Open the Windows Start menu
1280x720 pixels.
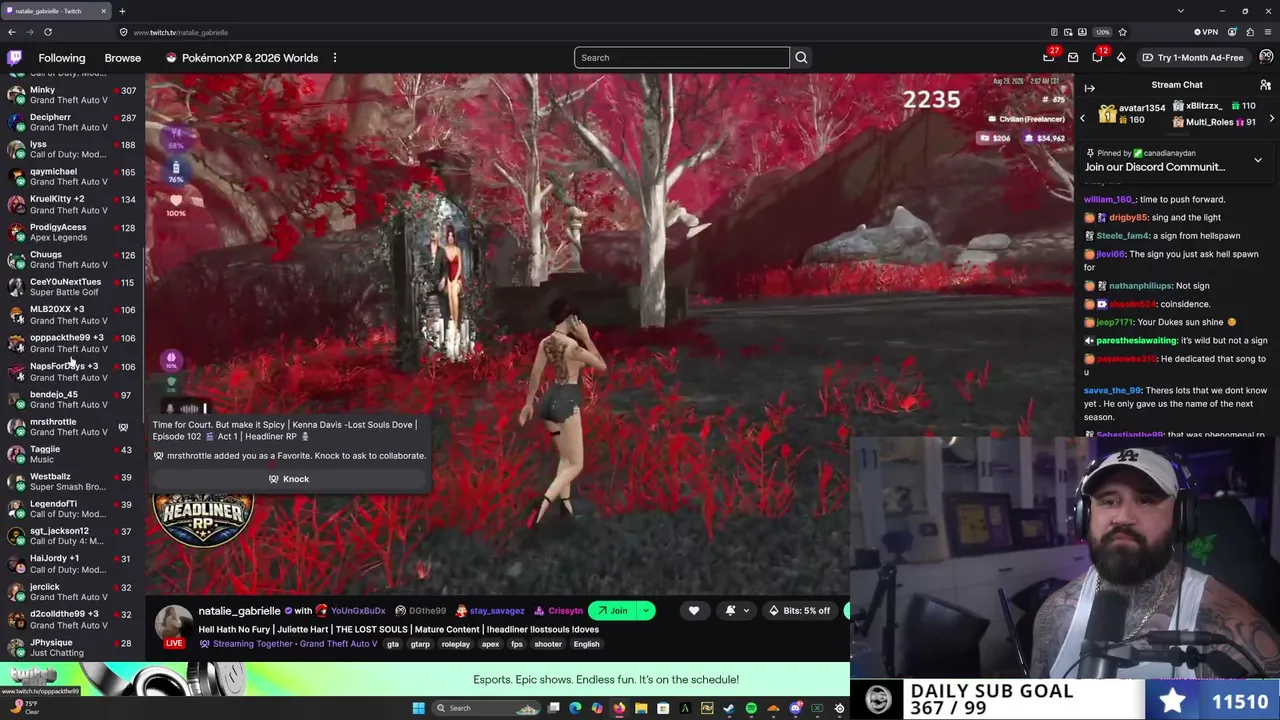click(x=419, y=708)
